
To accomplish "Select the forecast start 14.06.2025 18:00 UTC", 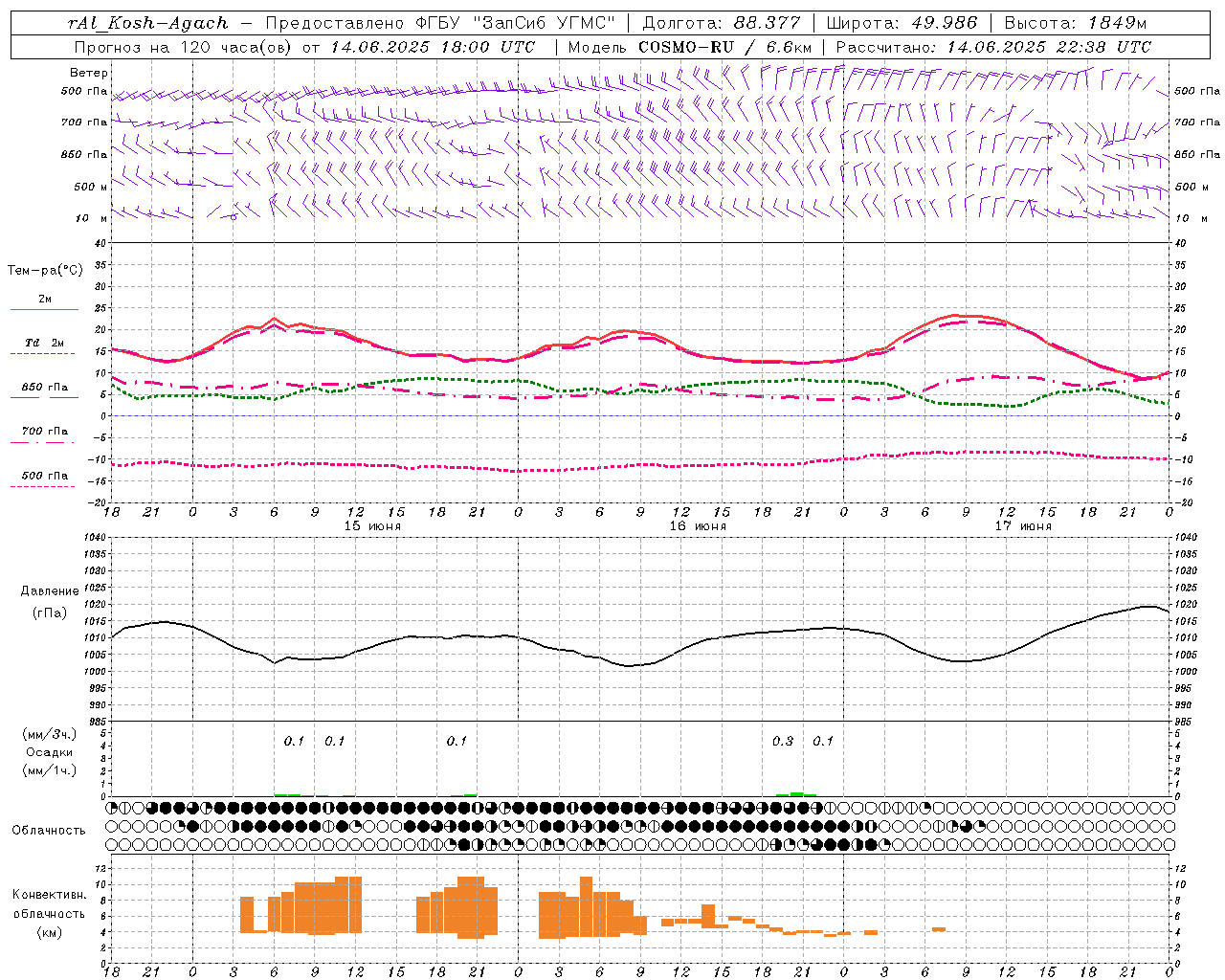I will tap(433, 47).
